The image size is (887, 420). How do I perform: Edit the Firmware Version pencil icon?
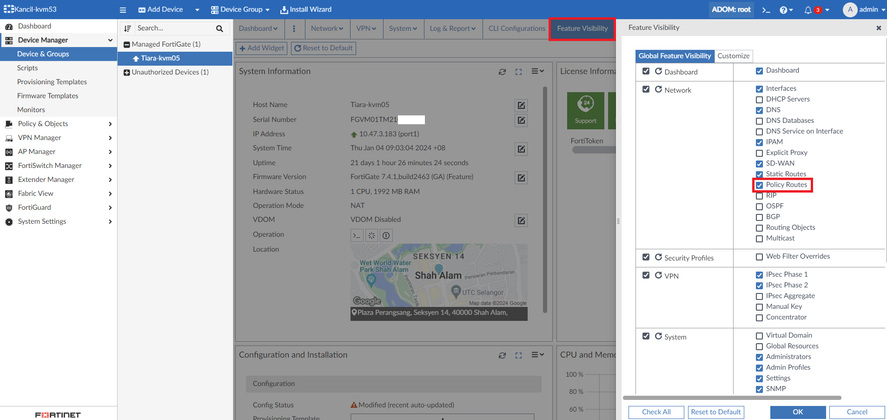coord(521,177)
